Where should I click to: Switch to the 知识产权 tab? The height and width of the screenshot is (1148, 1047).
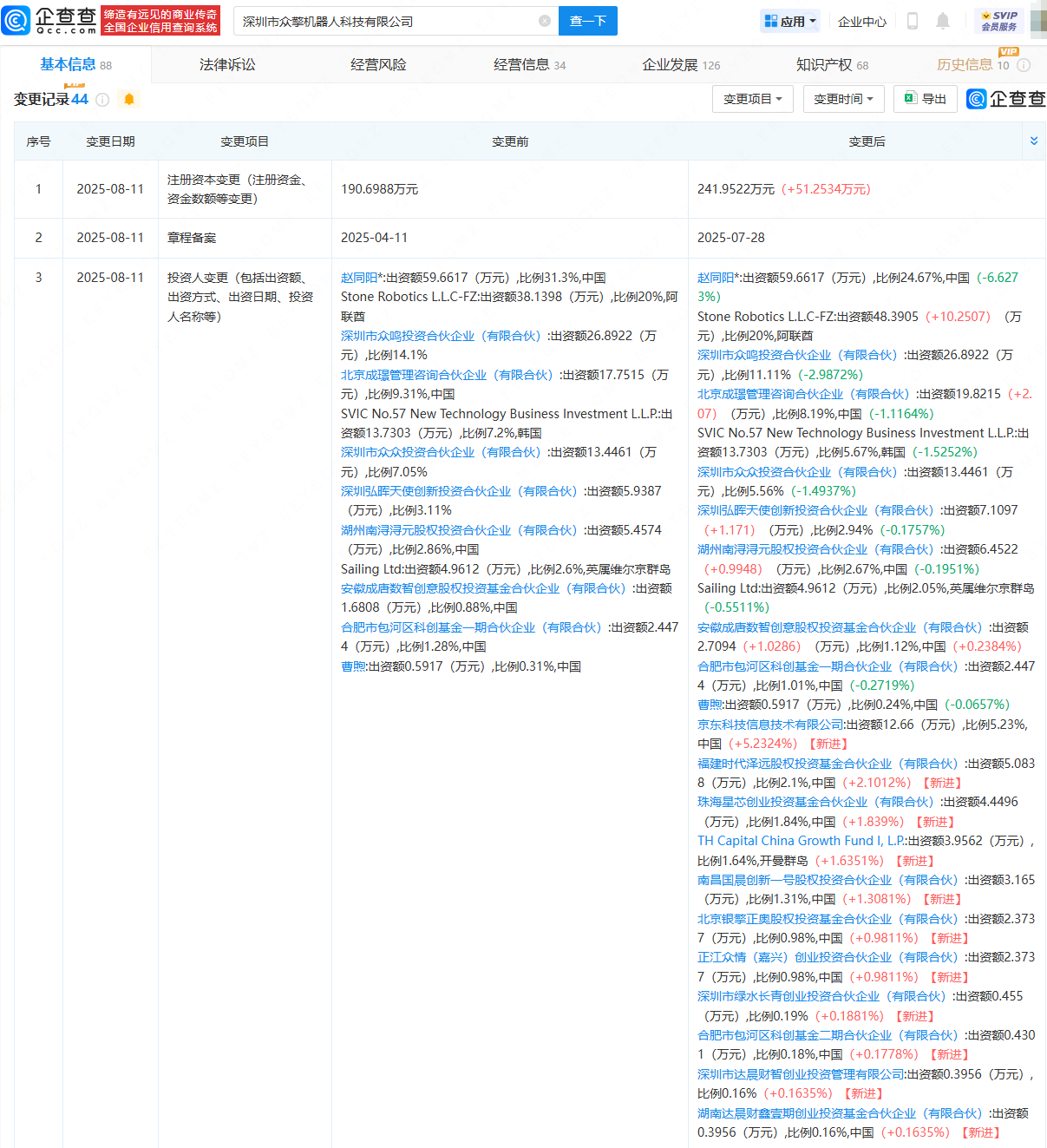pyautogui.click(x=832, y=64)
